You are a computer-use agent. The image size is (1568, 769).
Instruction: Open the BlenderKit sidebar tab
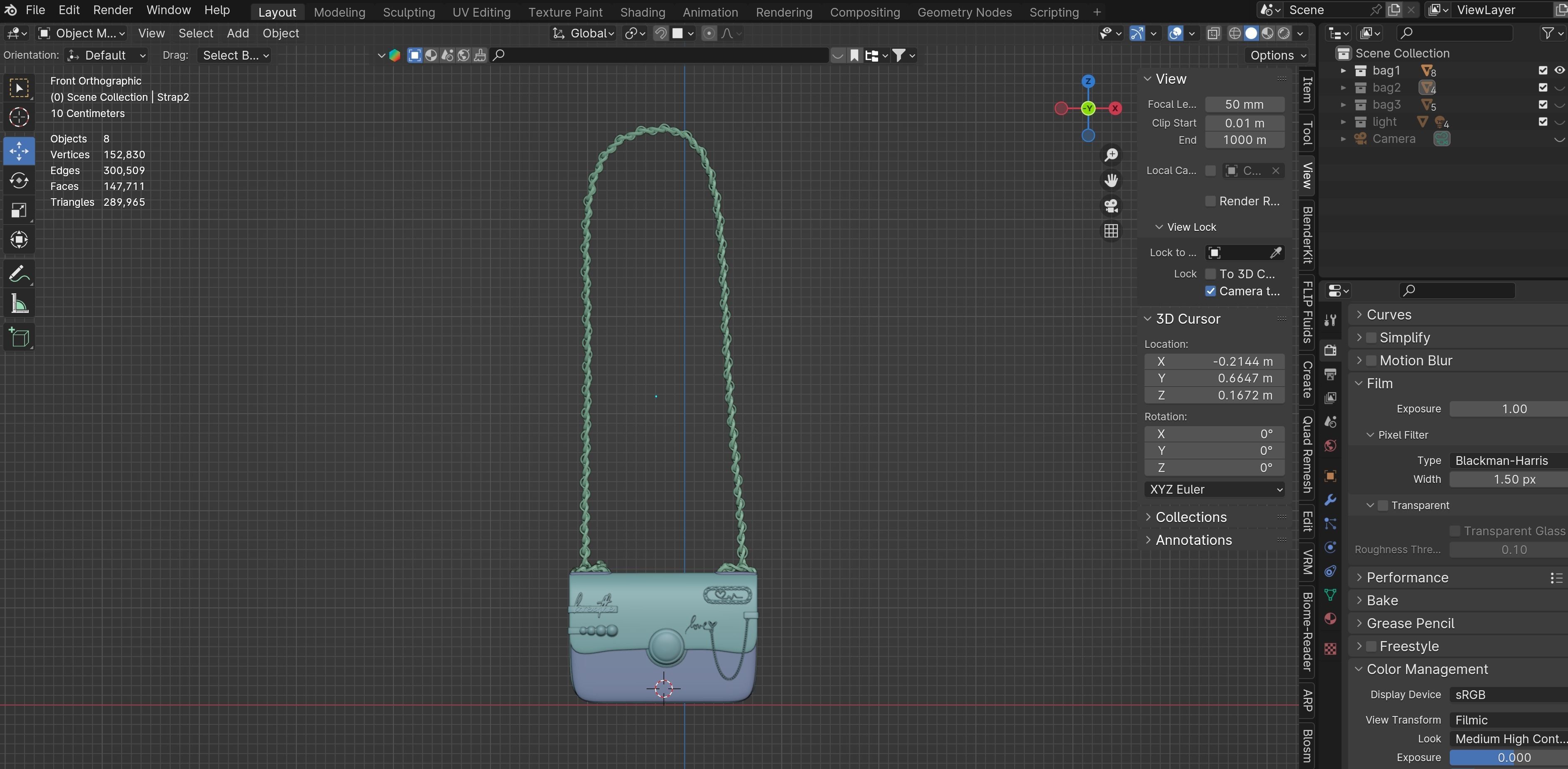[1307, 235]
